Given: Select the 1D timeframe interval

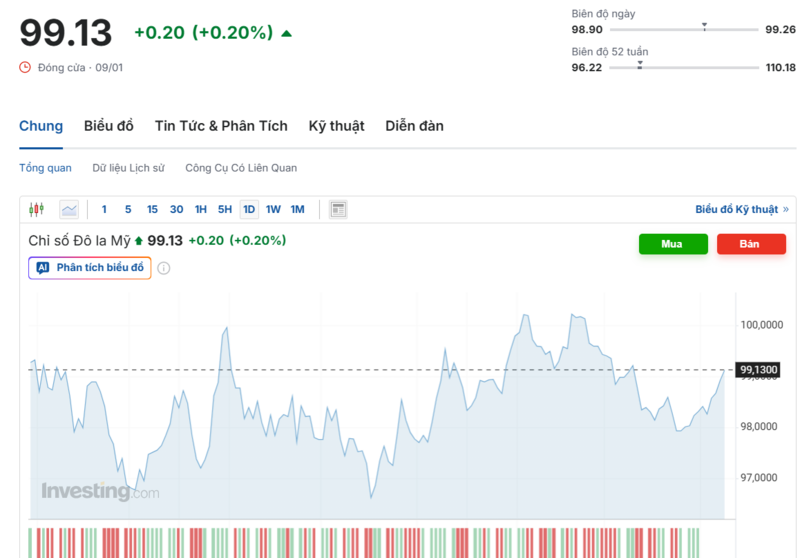Looking at the screenshot, I should tap(249, 209).
